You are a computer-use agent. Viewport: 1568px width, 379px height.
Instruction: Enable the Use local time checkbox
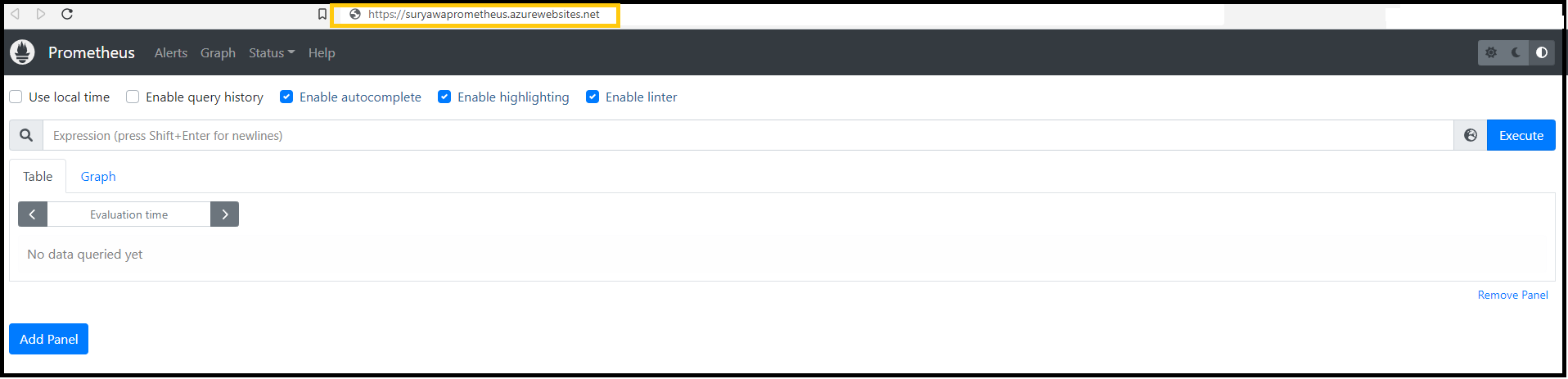point(16,97)
